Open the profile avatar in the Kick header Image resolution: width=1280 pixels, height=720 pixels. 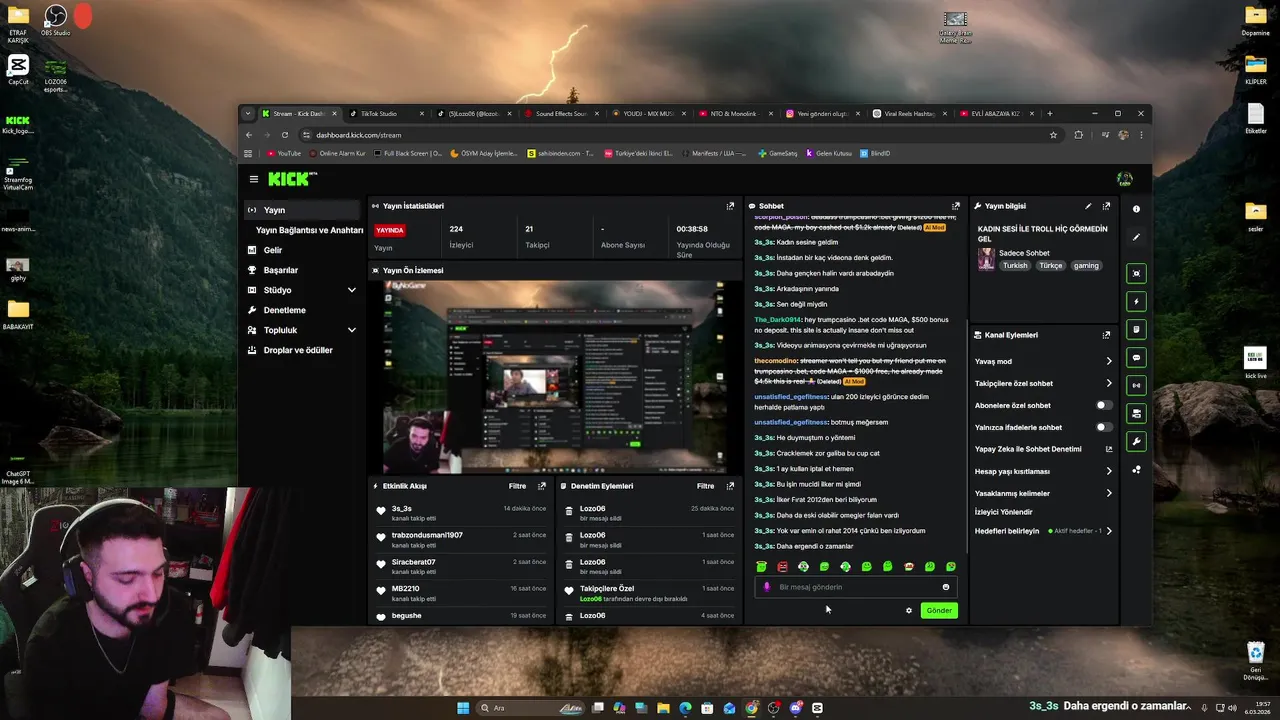[1125, 179]
